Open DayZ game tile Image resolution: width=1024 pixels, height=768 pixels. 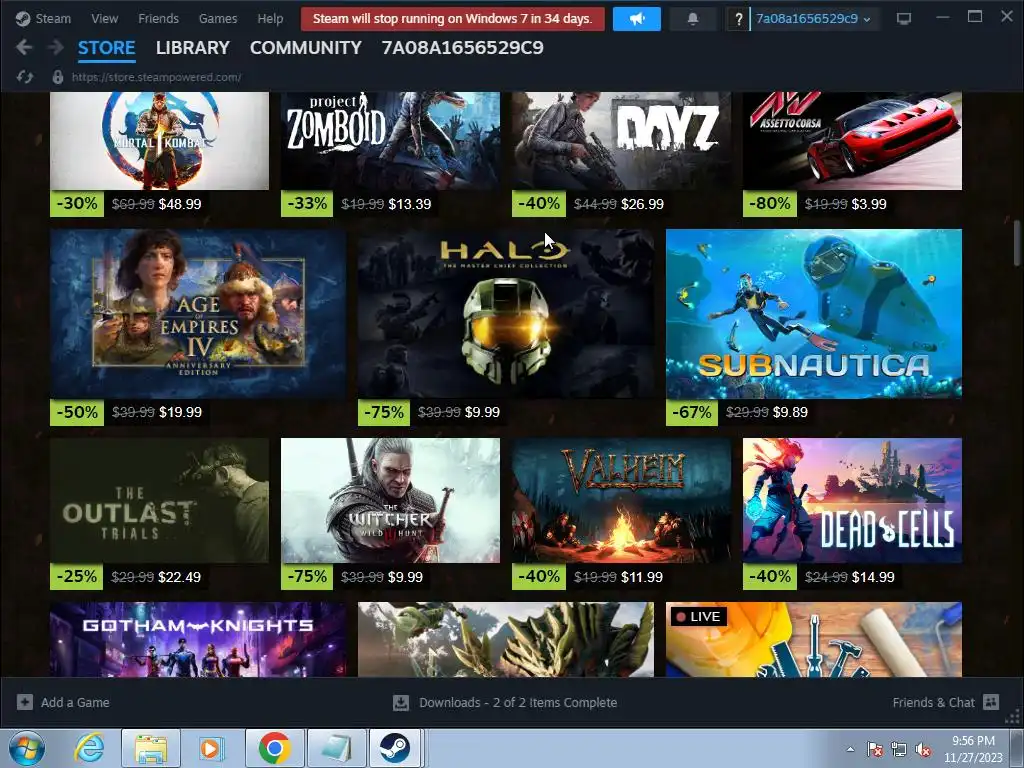click(621, 140)
